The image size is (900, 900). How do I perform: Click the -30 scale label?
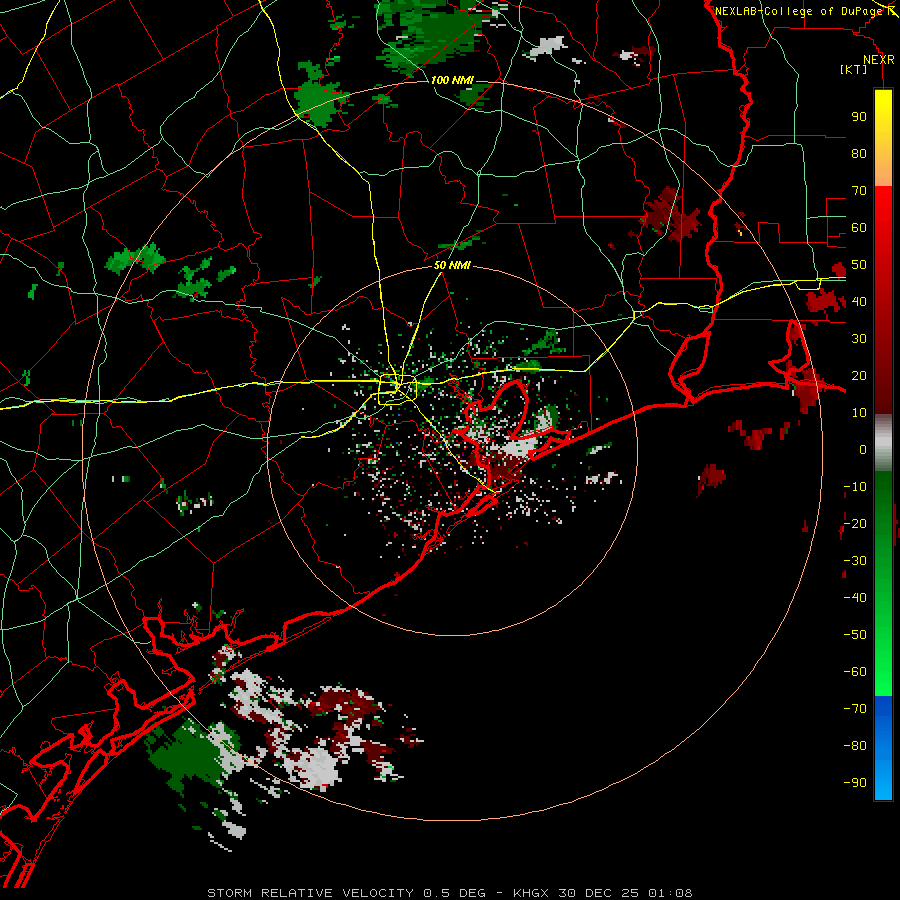(x=855, y=561)
